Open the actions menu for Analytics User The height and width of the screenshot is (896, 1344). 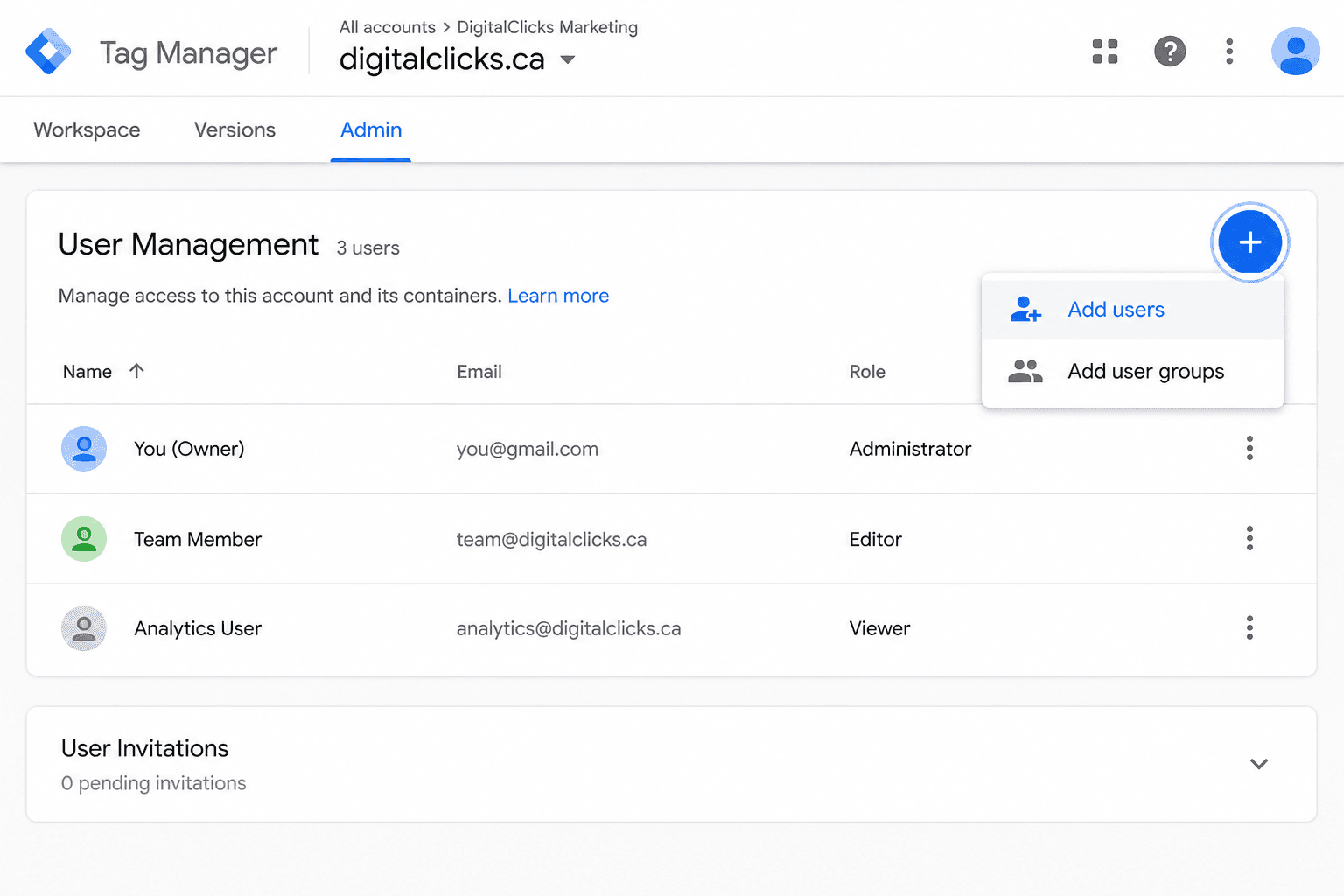1249,627
